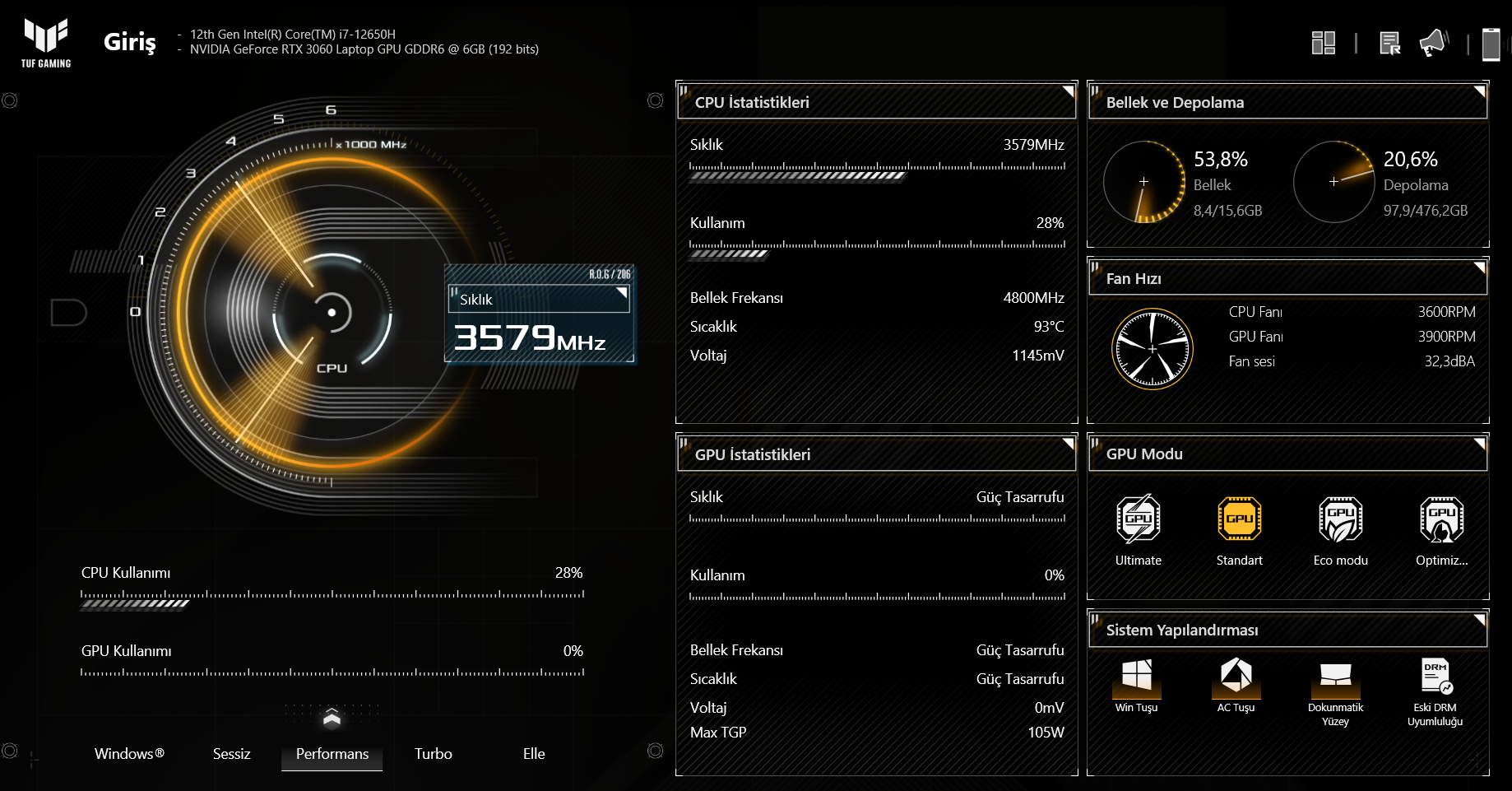Click the CPU Kullanım usage bar in stats
Screen dimensions: 1512x791
pyautogui.click(x=877, y=249)
